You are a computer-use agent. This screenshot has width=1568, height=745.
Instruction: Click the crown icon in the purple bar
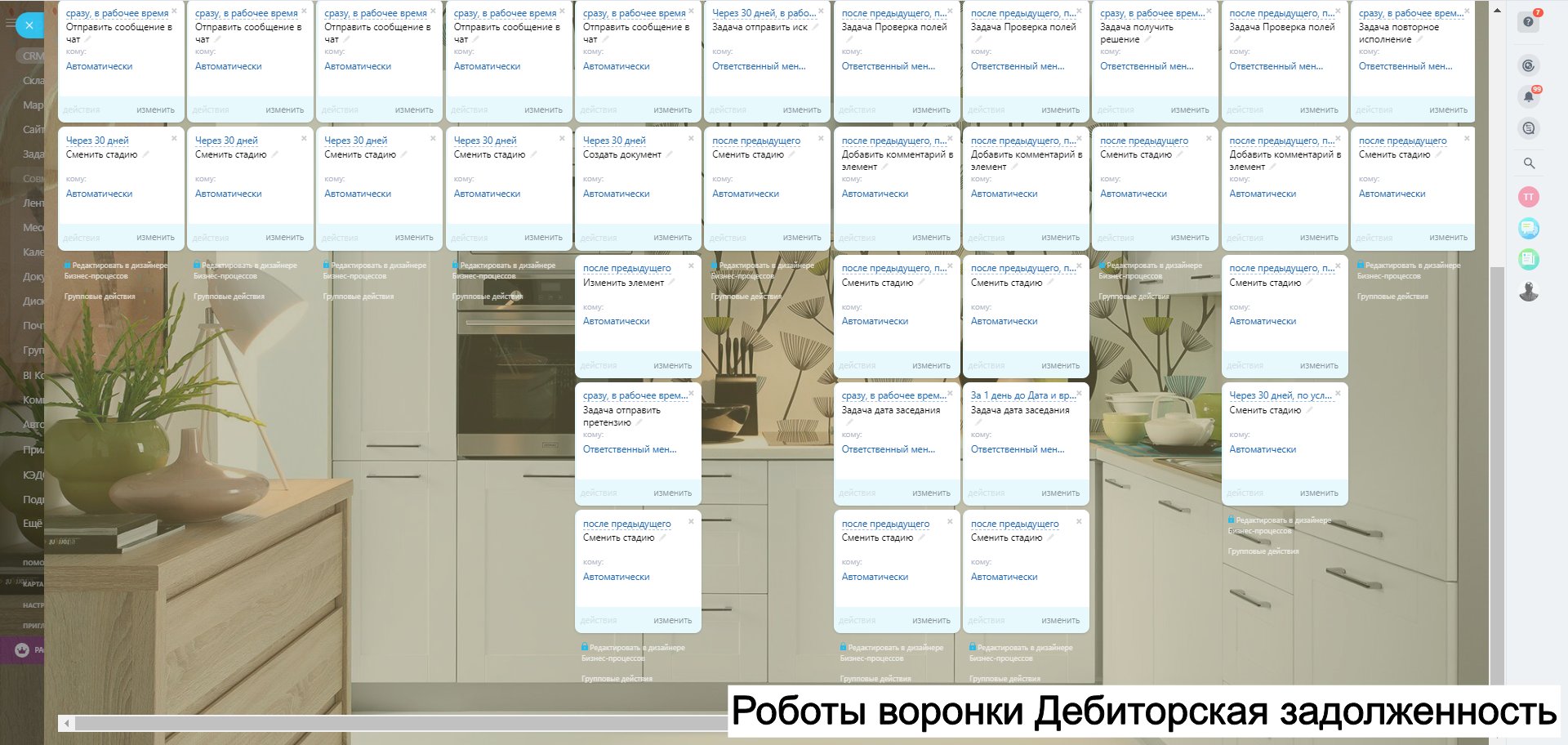tap(22, 650)
